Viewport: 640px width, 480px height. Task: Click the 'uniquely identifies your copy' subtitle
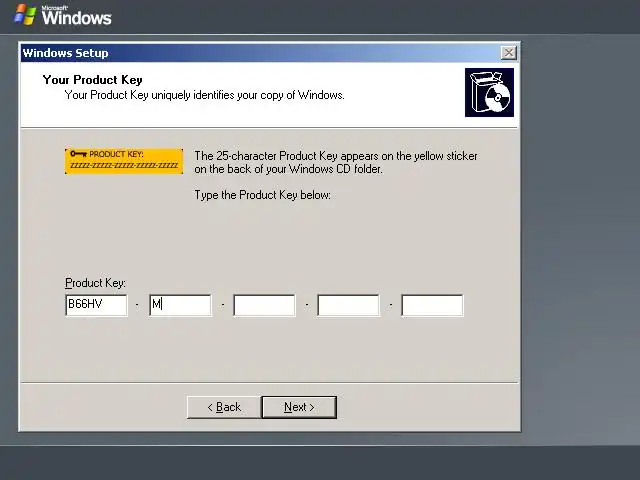[x=204, y=95]
